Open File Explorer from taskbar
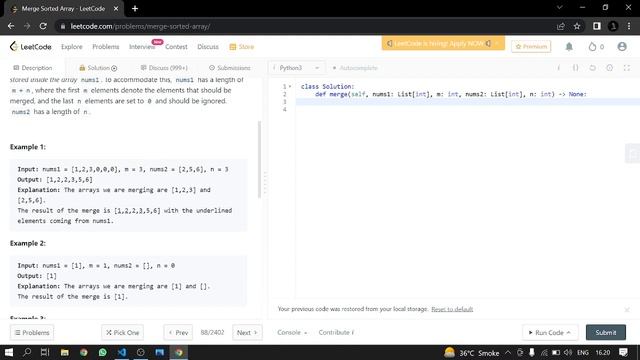The height and width of the screenshot is (360, 640). click(x=64, y=352)
